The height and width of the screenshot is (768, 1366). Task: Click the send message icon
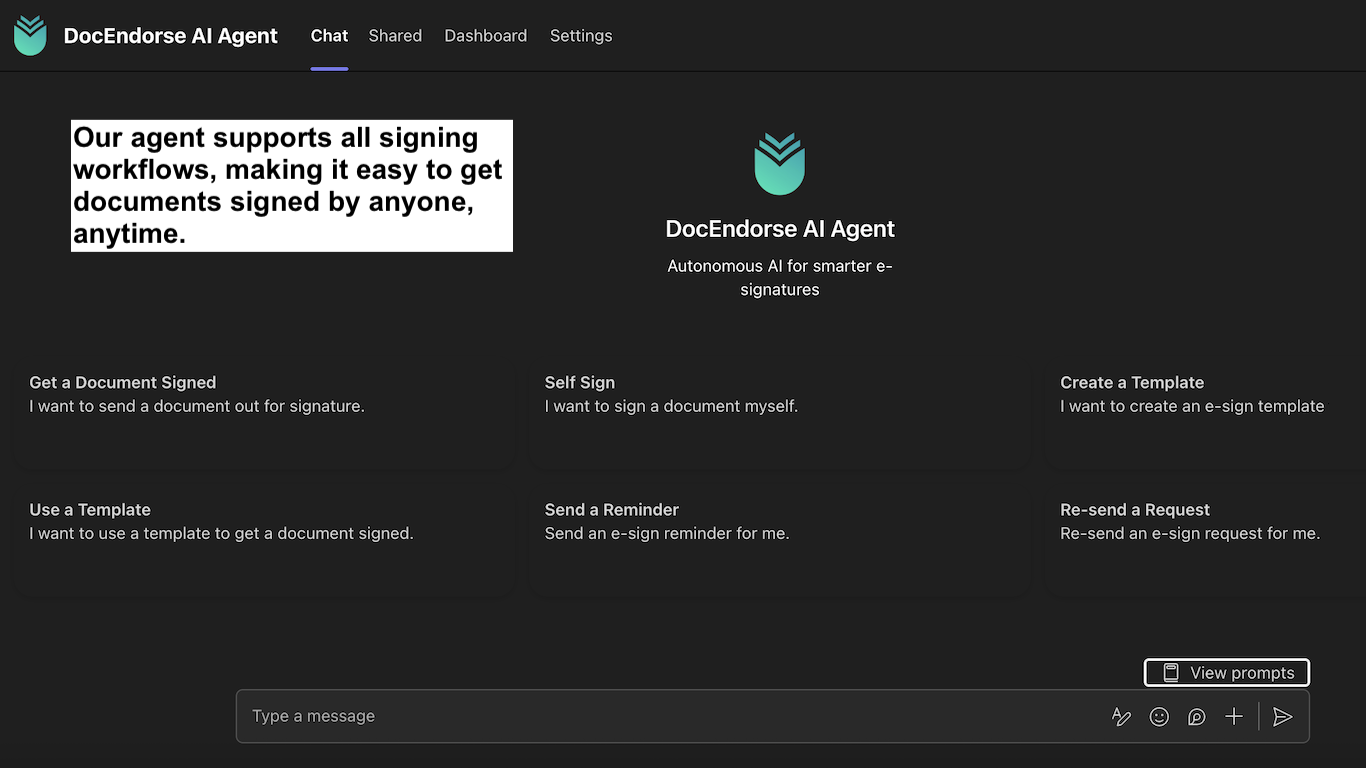click(1283, 716)
